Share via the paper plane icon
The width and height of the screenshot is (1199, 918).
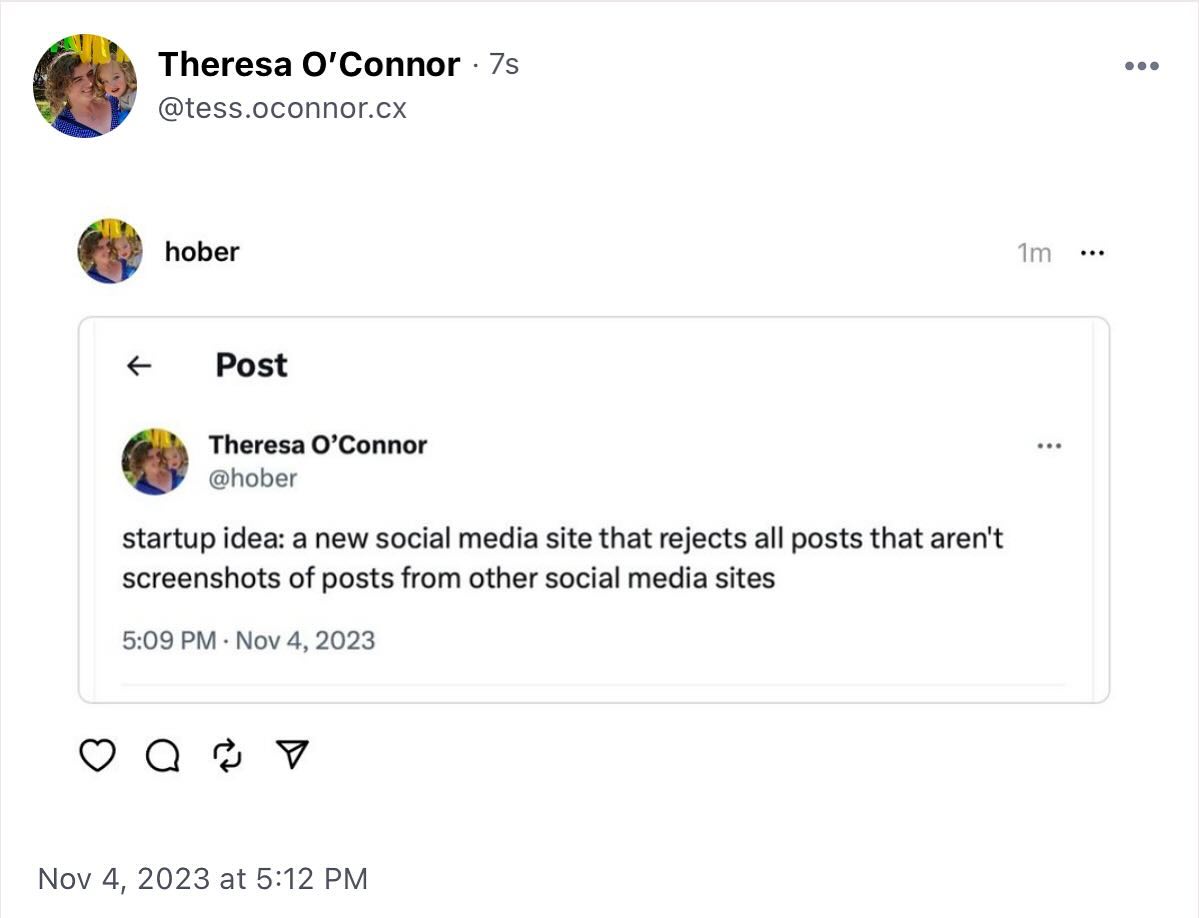coord(291,755)
